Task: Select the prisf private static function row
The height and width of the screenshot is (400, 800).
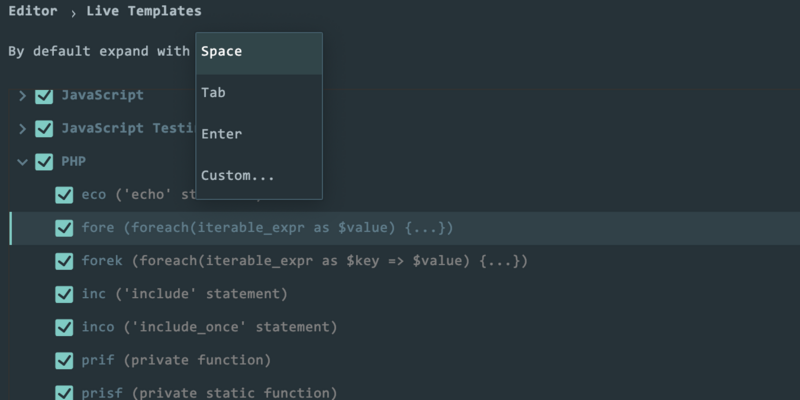Action: pos(405,393)
